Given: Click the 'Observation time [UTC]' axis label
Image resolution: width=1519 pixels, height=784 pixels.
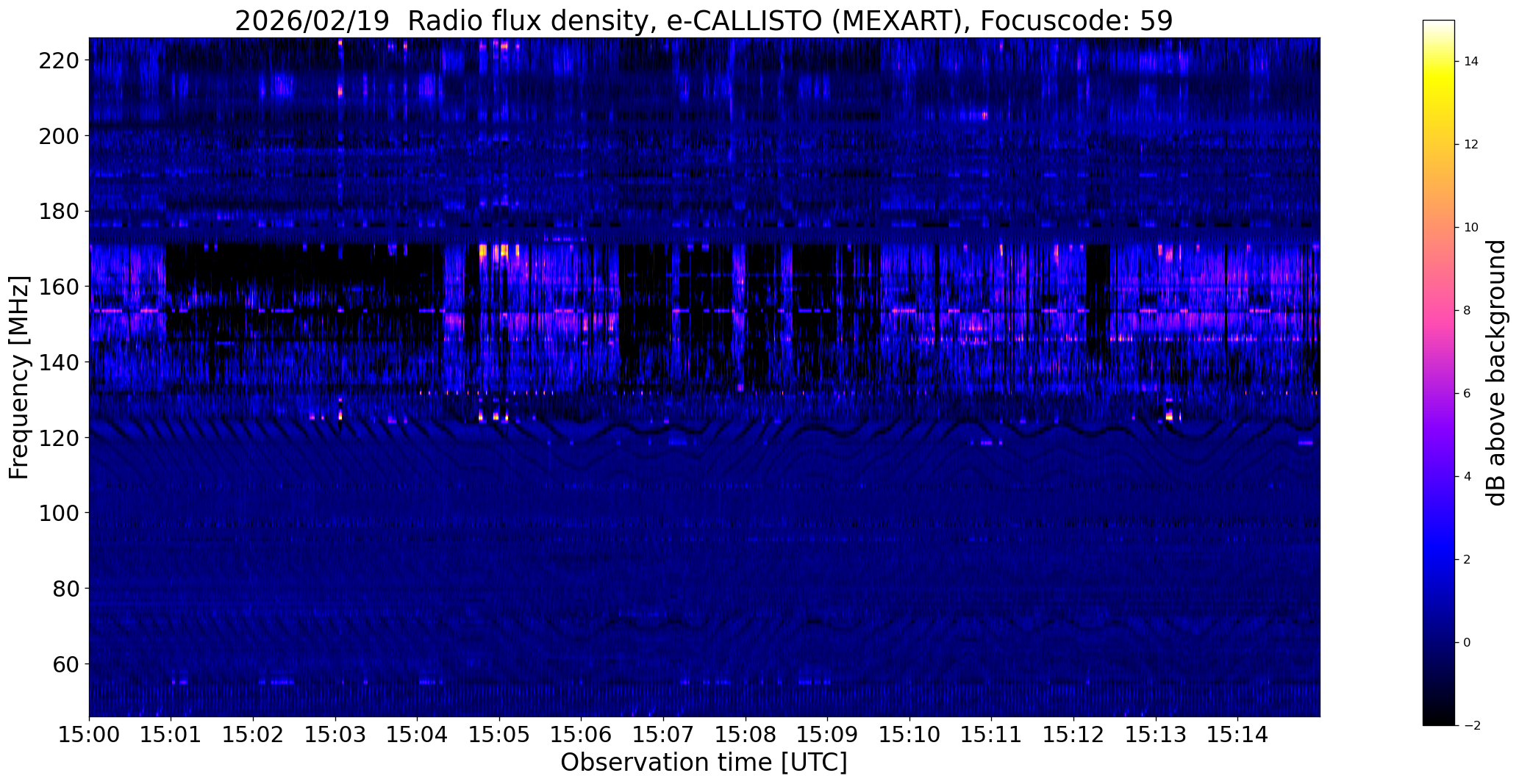Looking at the screenshot, I should [704, 762].
